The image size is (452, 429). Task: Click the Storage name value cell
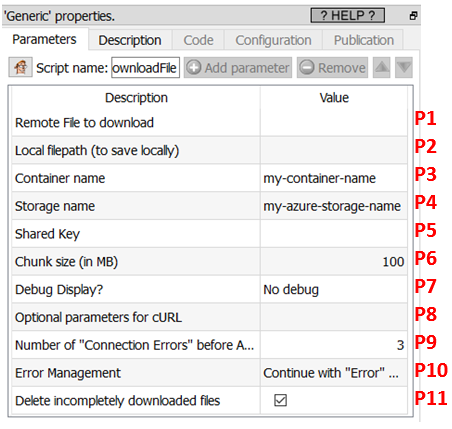[x=334, y=206]
